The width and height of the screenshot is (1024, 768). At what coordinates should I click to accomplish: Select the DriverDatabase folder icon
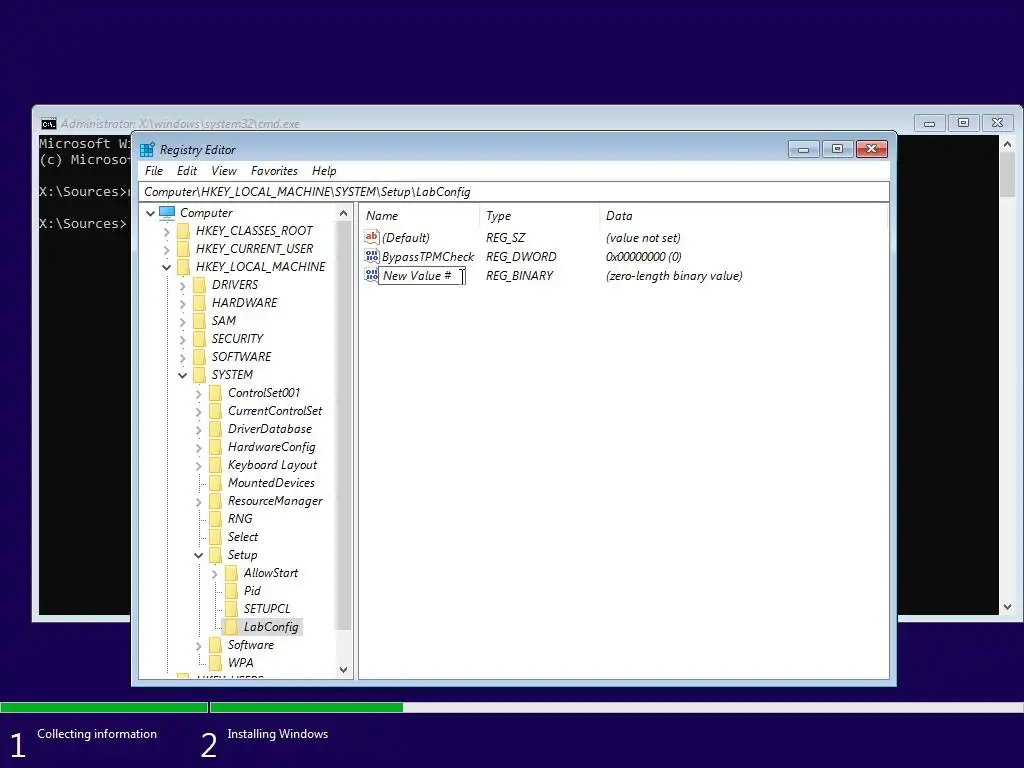point(216,428)
